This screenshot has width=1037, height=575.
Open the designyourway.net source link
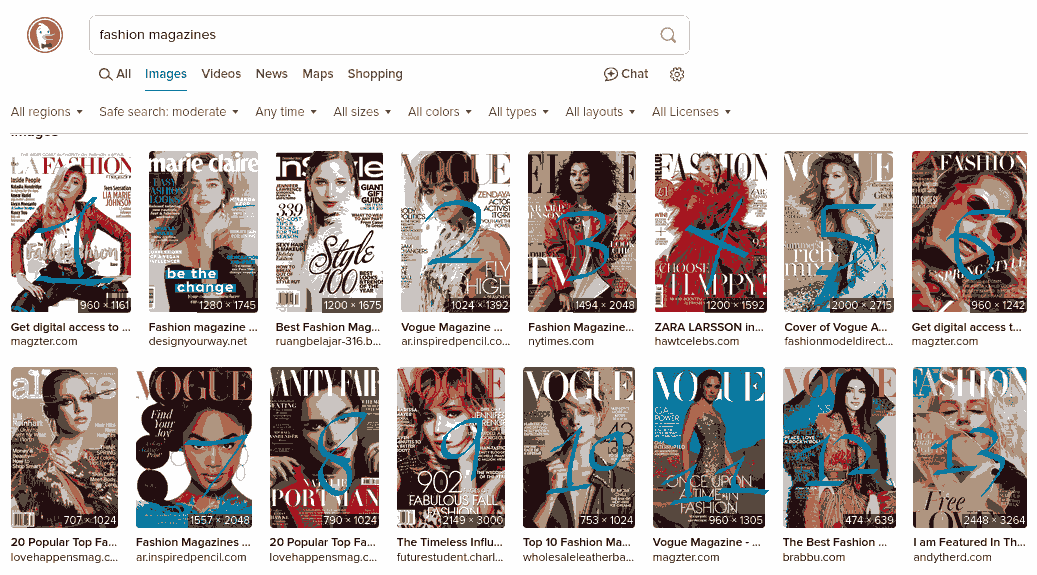click(x=198, y=341)
